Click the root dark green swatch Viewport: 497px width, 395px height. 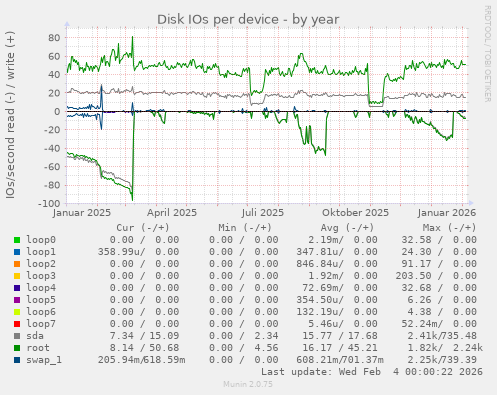[17, 348]
